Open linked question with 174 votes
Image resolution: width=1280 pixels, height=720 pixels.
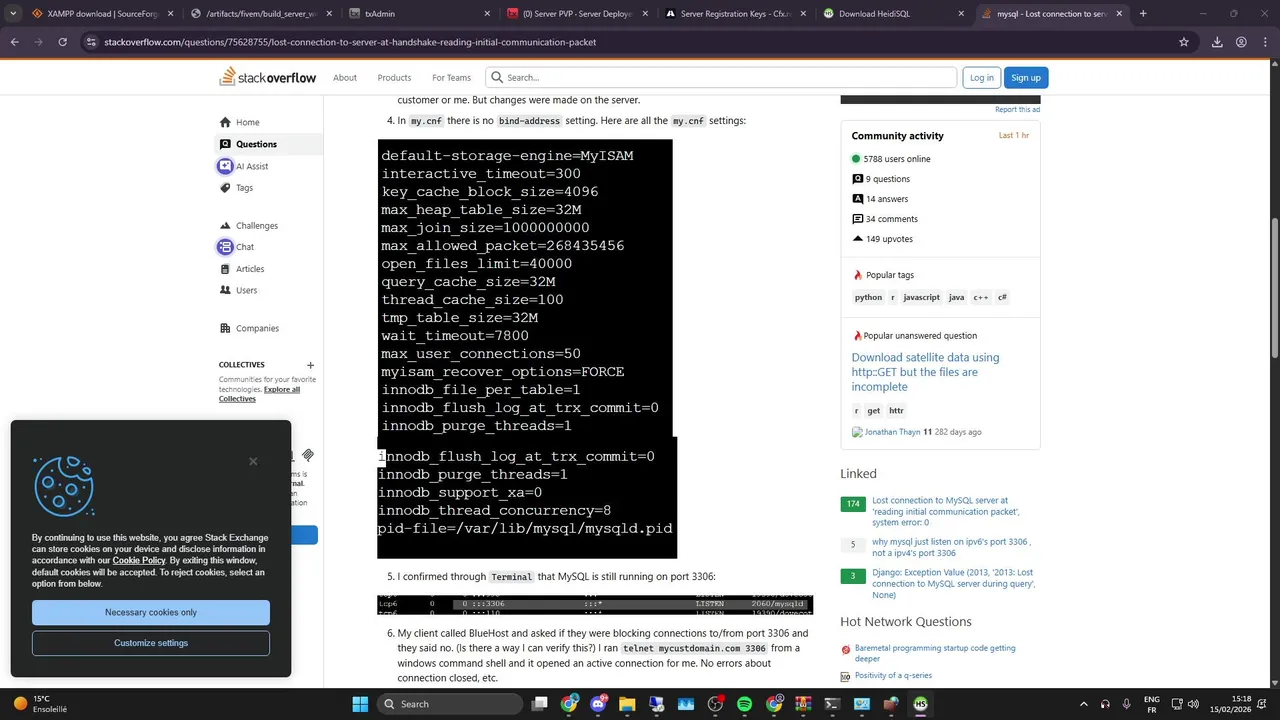[945, 511]
